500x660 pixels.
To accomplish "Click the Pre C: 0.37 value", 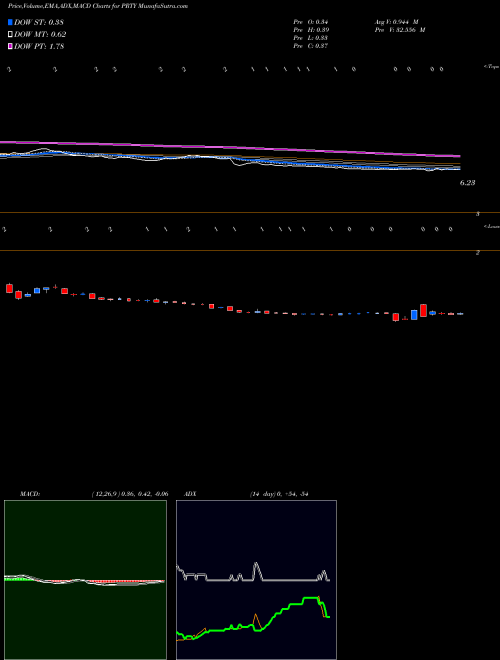I will click(x=311, y=46).
